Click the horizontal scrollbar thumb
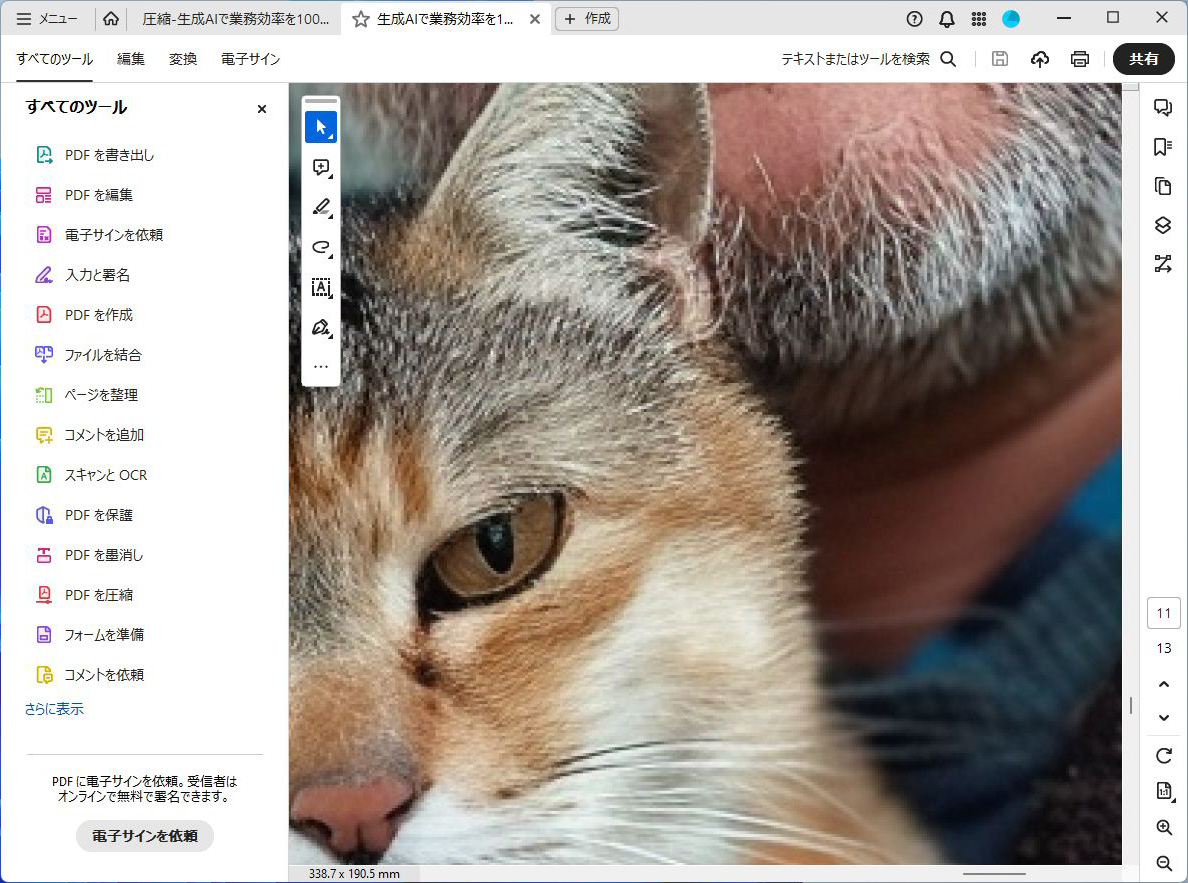Image resolution: width=1188 pixels, height=883 pixels. click(x=993, y=874)
